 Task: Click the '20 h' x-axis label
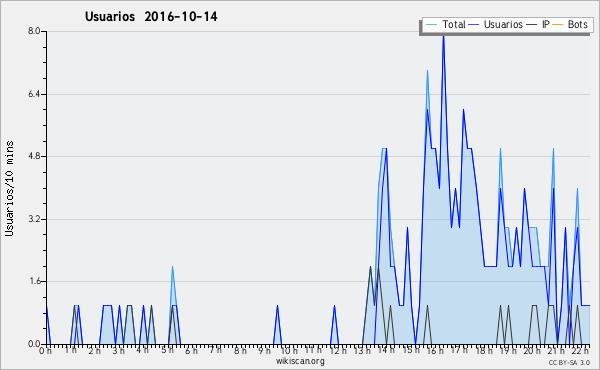coord(532,350)
